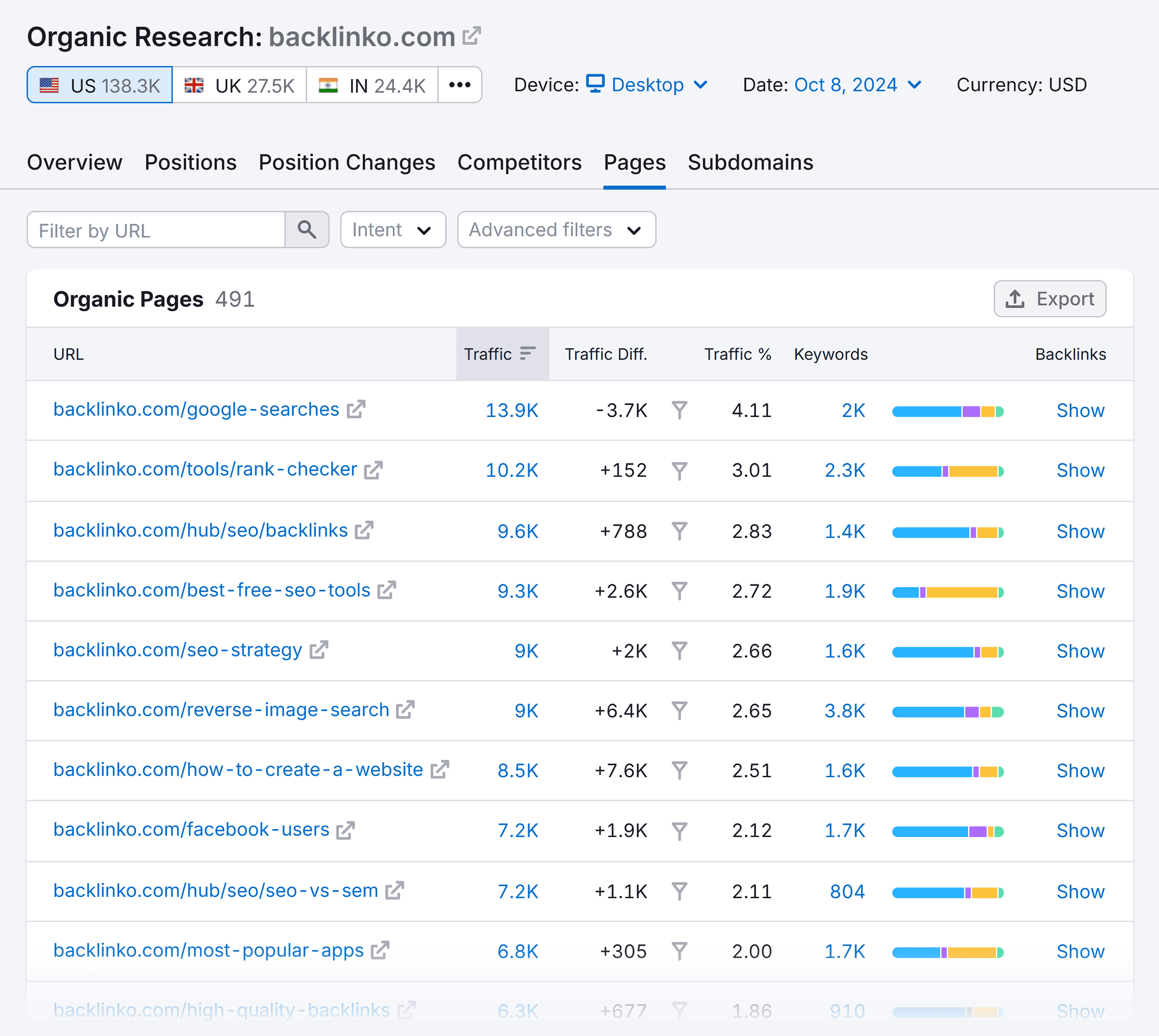The width and height of the screenshot is (1159, 1036).
Task: Open backlinko.com/most-popular-apps link
Action: tap(208, 950)
